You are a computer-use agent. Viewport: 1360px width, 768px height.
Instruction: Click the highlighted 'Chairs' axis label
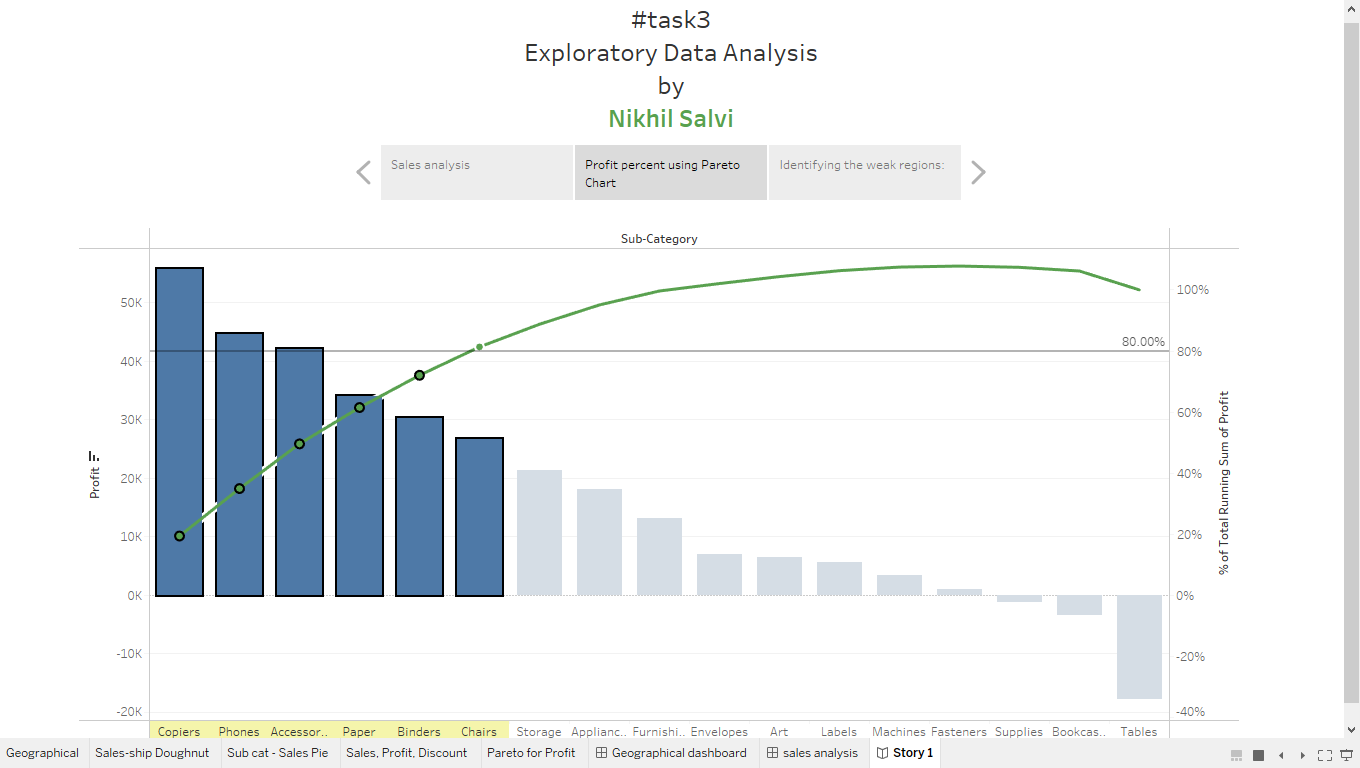click(479, 731)
